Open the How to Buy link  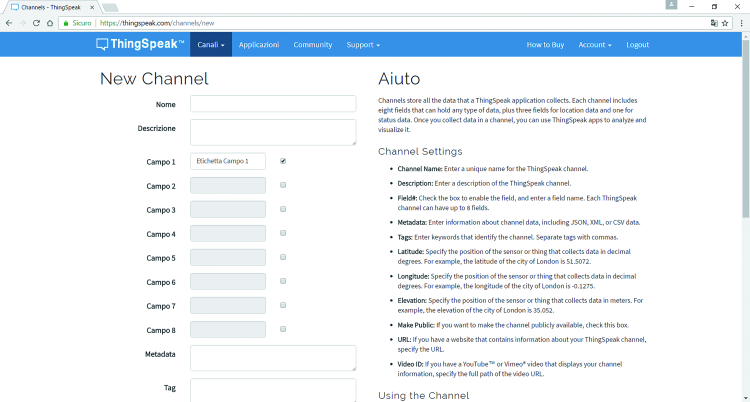(x=545, y=45)
